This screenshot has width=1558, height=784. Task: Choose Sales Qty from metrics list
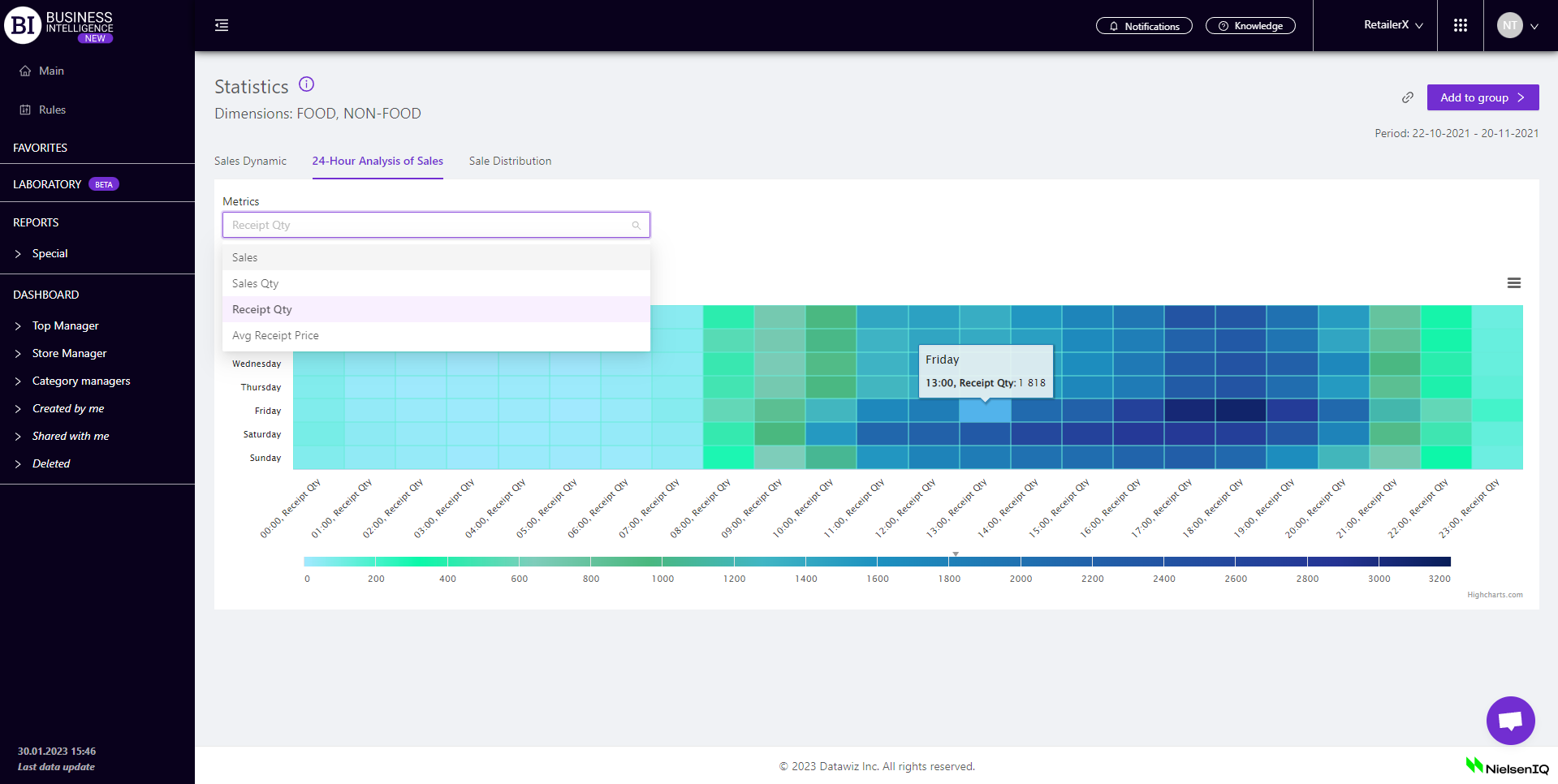255,283
